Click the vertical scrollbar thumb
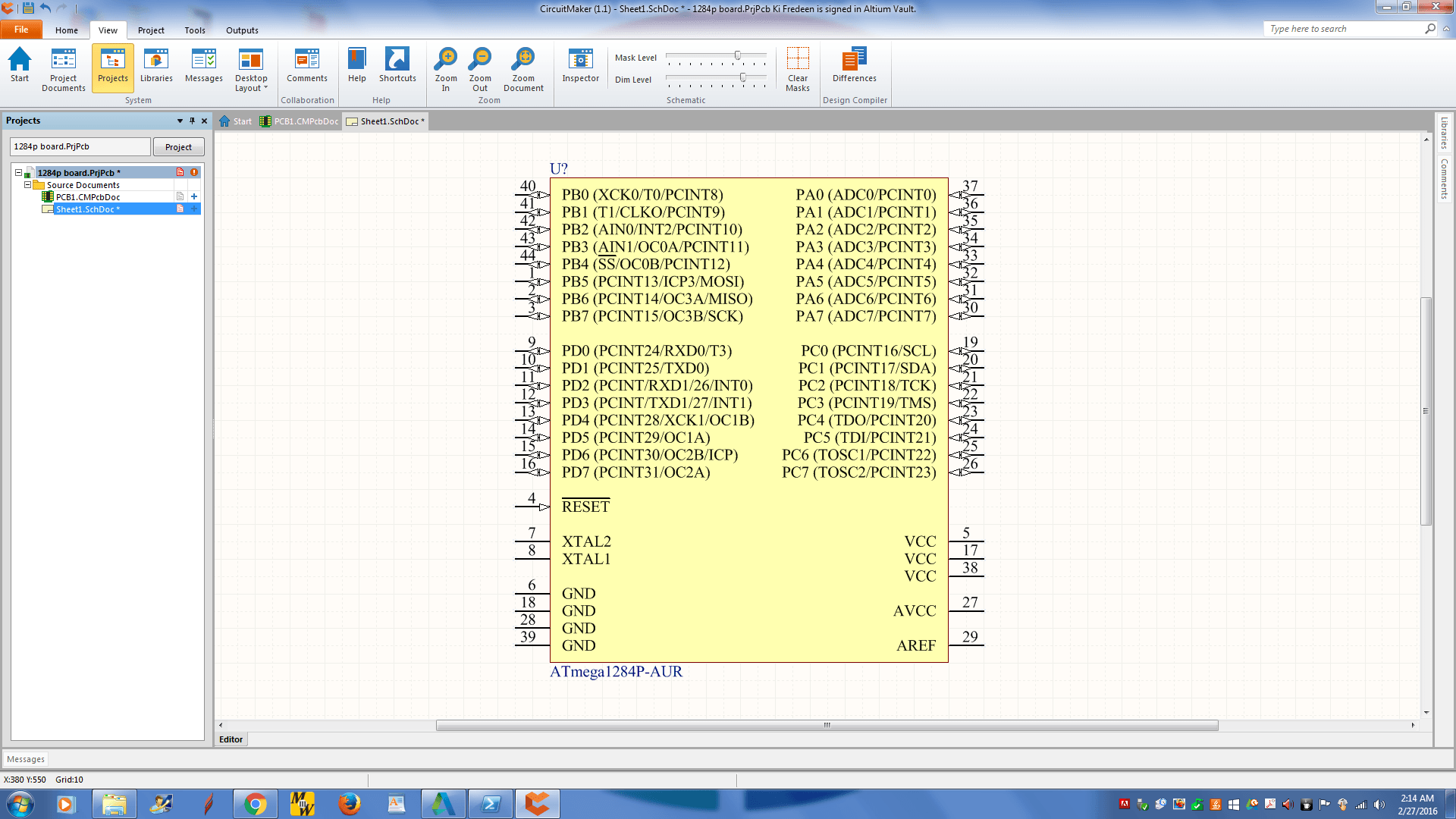Screen dimensions: 1456x819 (1426, 411)
